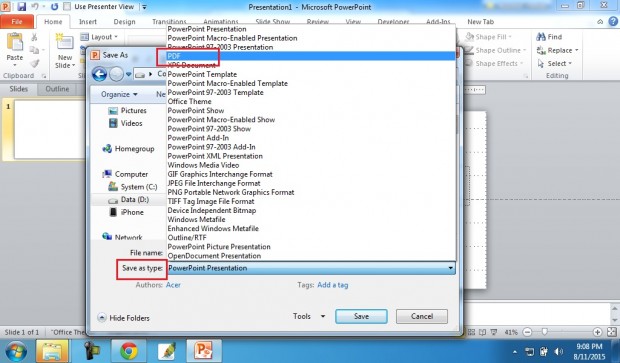This screenshot has height=363, width=620.
Task: Click Fit slide to window icon
Action: 612,332
